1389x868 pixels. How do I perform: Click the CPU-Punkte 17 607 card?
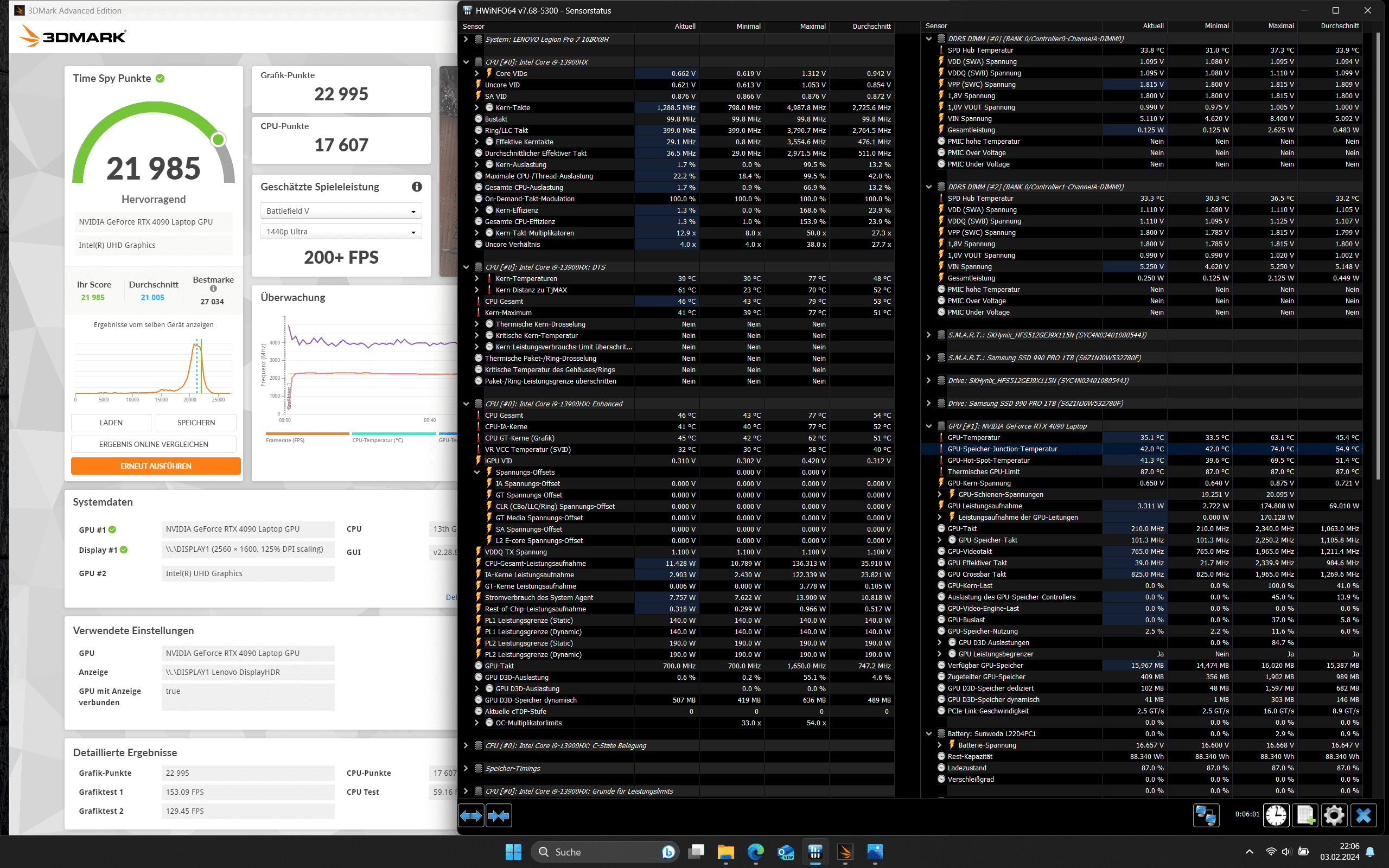(341, 140)
